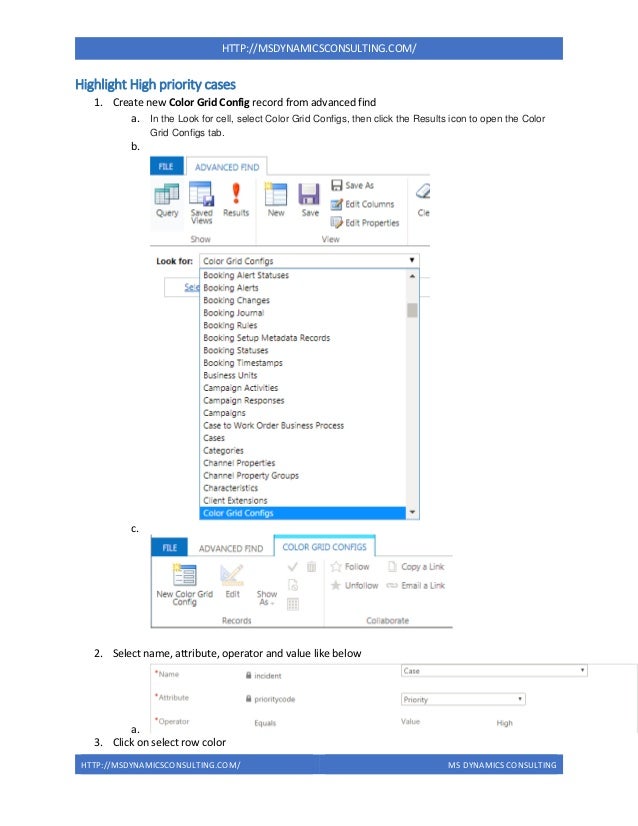Open the Show As dropdown

tap(267, 598)
